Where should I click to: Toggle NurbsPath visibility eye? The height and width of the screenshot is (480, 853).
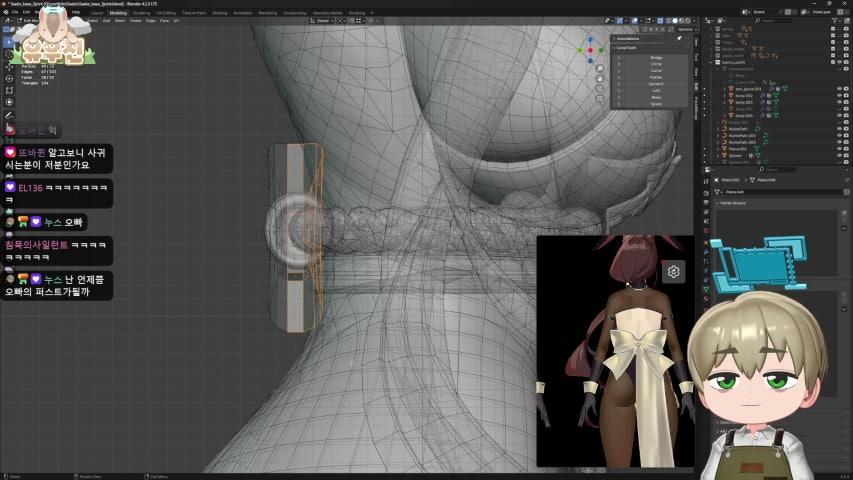pos(839,128)
